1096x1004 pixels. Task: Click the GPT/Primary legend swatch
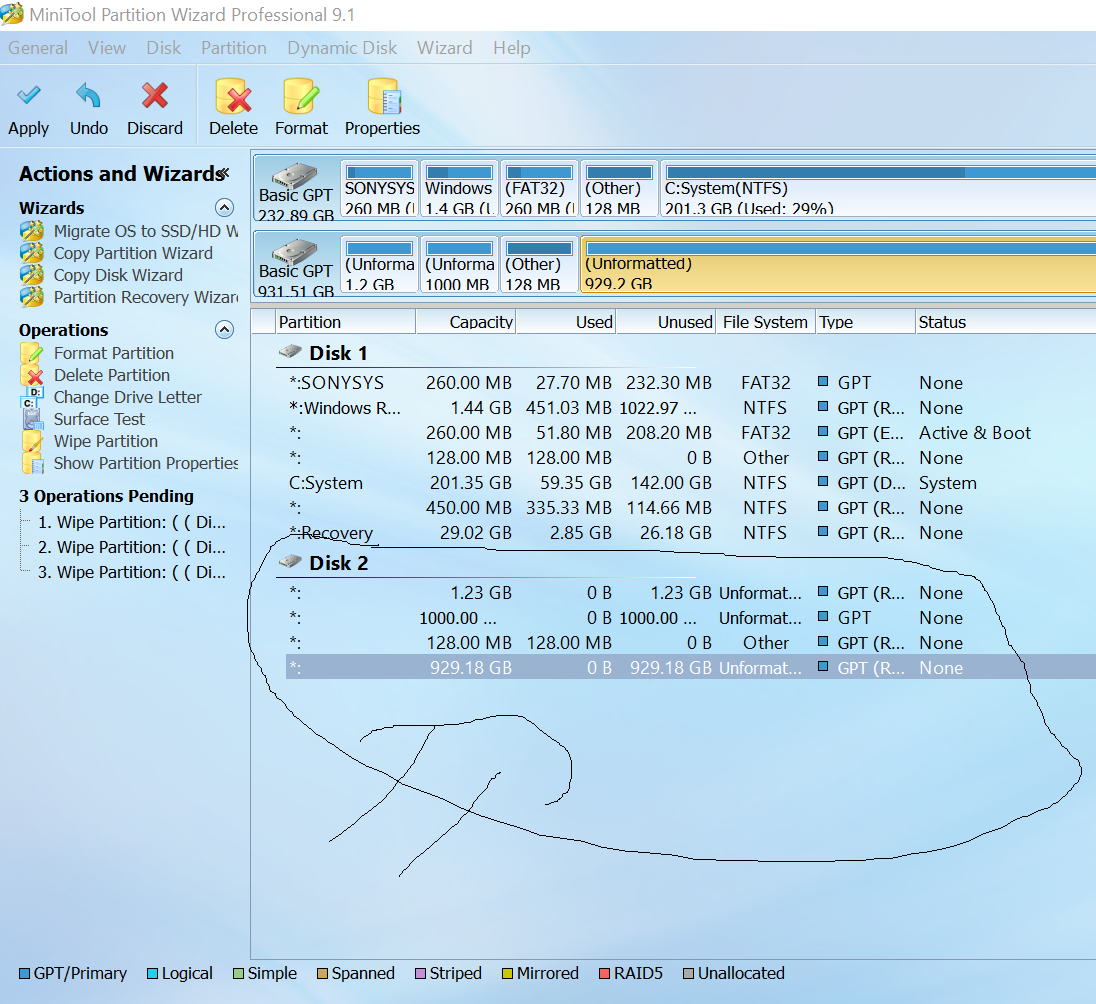[24, 974]
